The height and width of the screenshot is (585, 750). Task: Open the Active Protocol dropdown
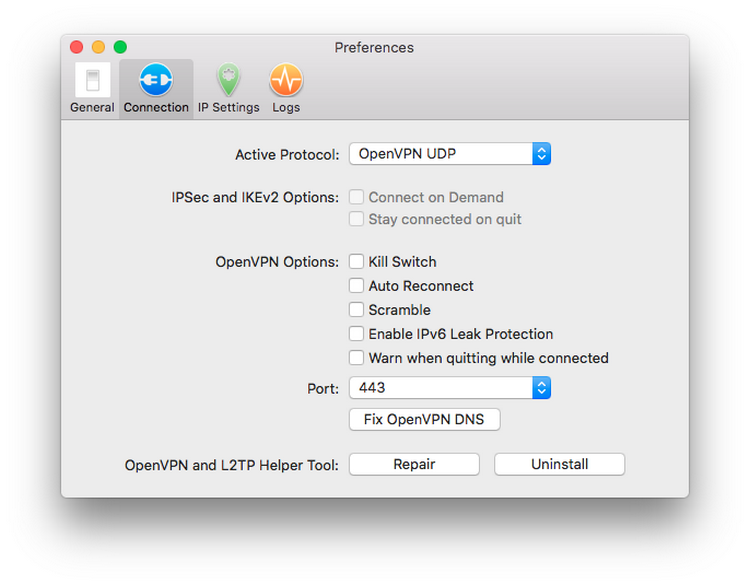[x=450, y=154]
